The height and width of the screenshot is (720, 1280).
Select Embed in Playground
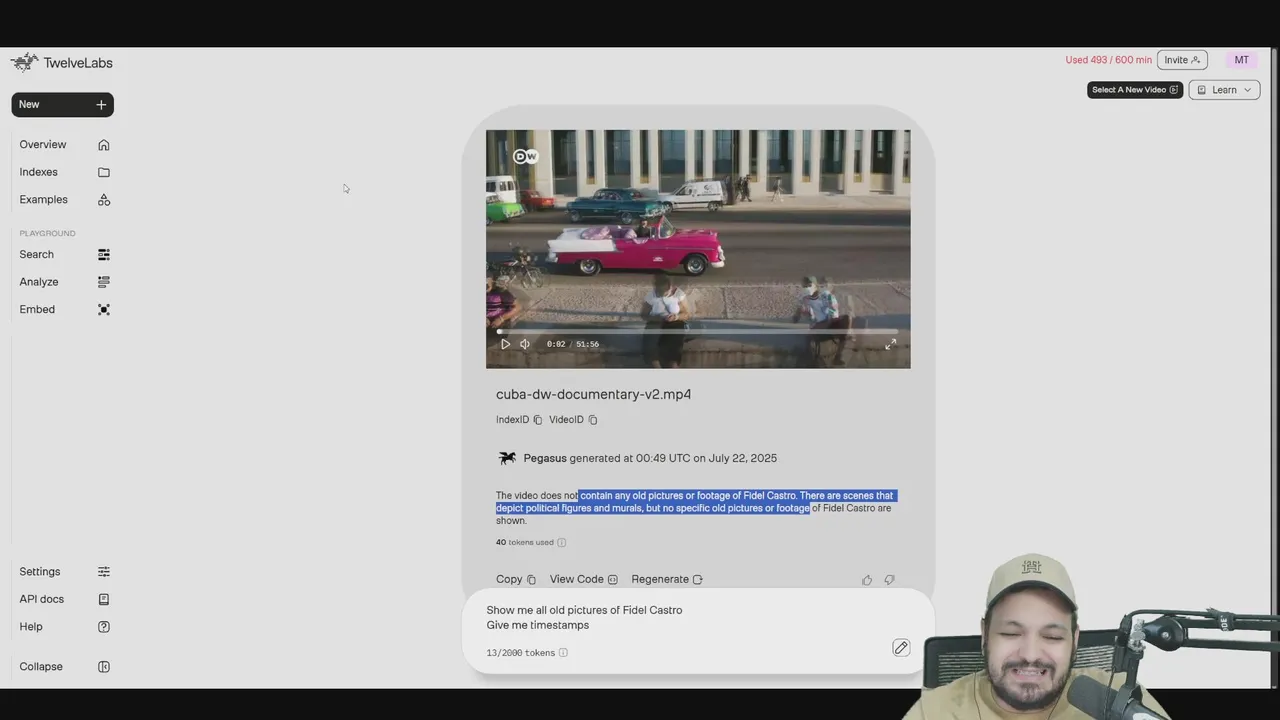pos(64,309)
